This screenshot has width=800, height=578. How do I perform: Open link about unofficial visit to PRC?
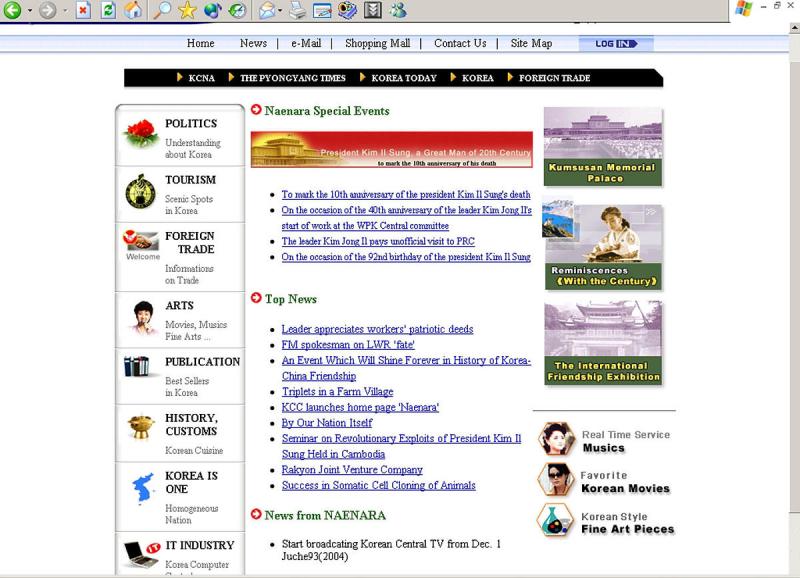pos(378,241)
